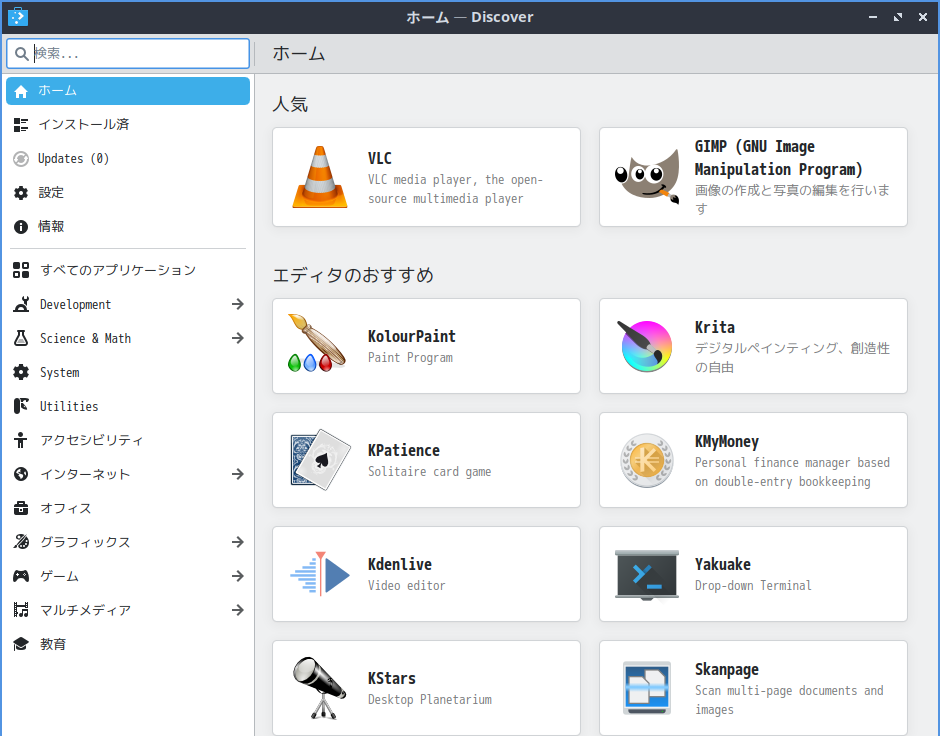
Task: Click the 設定 gear icon
Action: (x=21, y=192)
